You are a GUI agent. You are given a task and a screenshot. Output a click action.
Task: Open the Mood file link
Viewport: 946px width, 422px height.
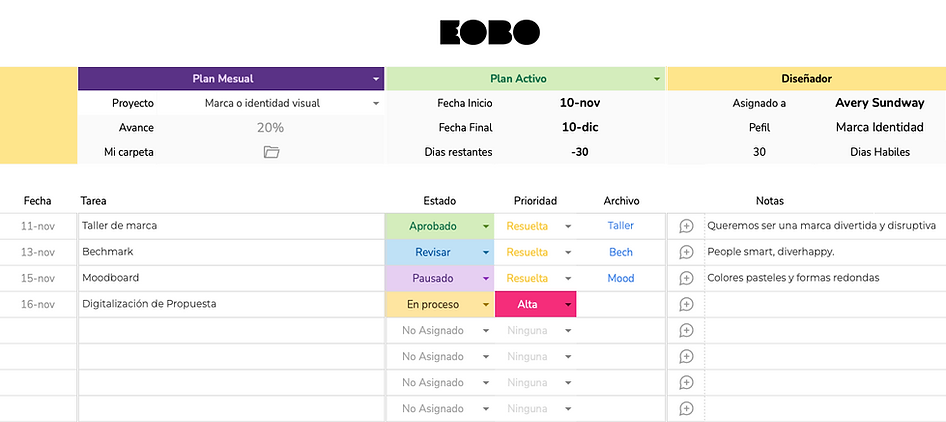click(x=621, y=278)
